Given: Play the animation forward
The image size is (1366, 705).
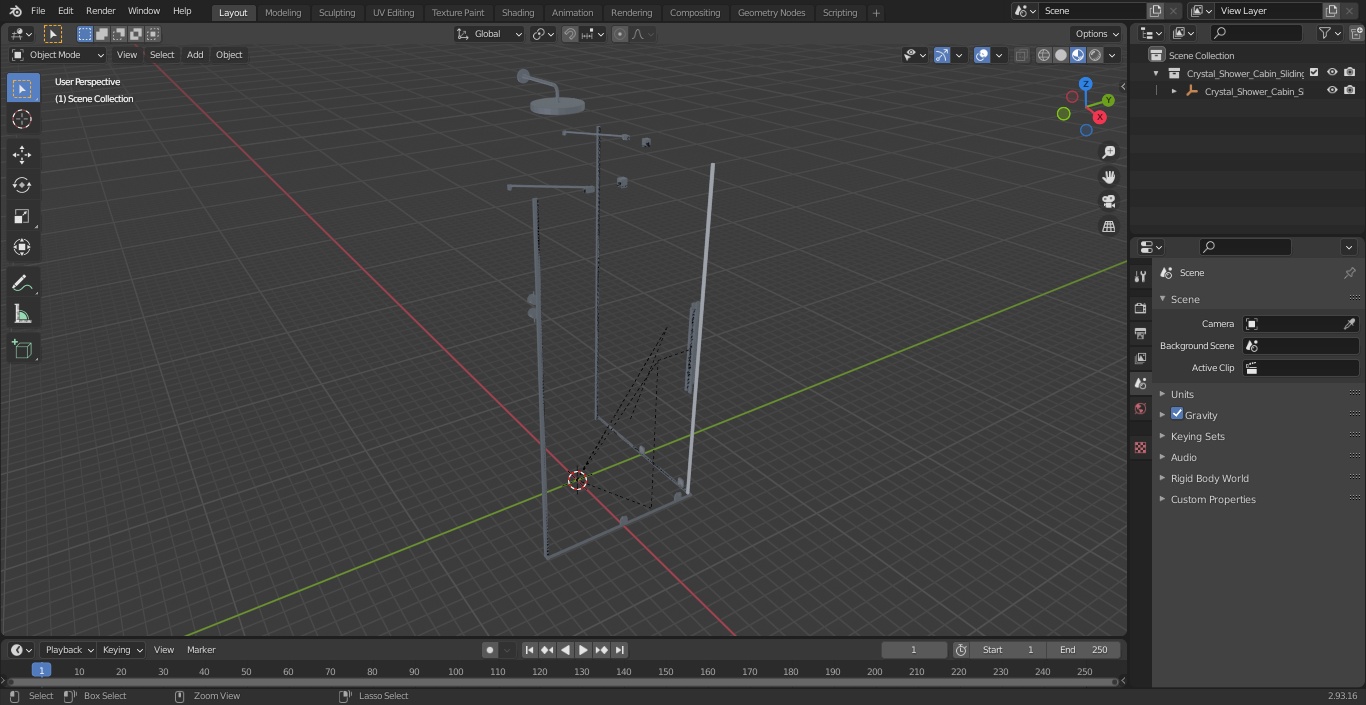Looking at the screenshot, I should tap(583, 650).
